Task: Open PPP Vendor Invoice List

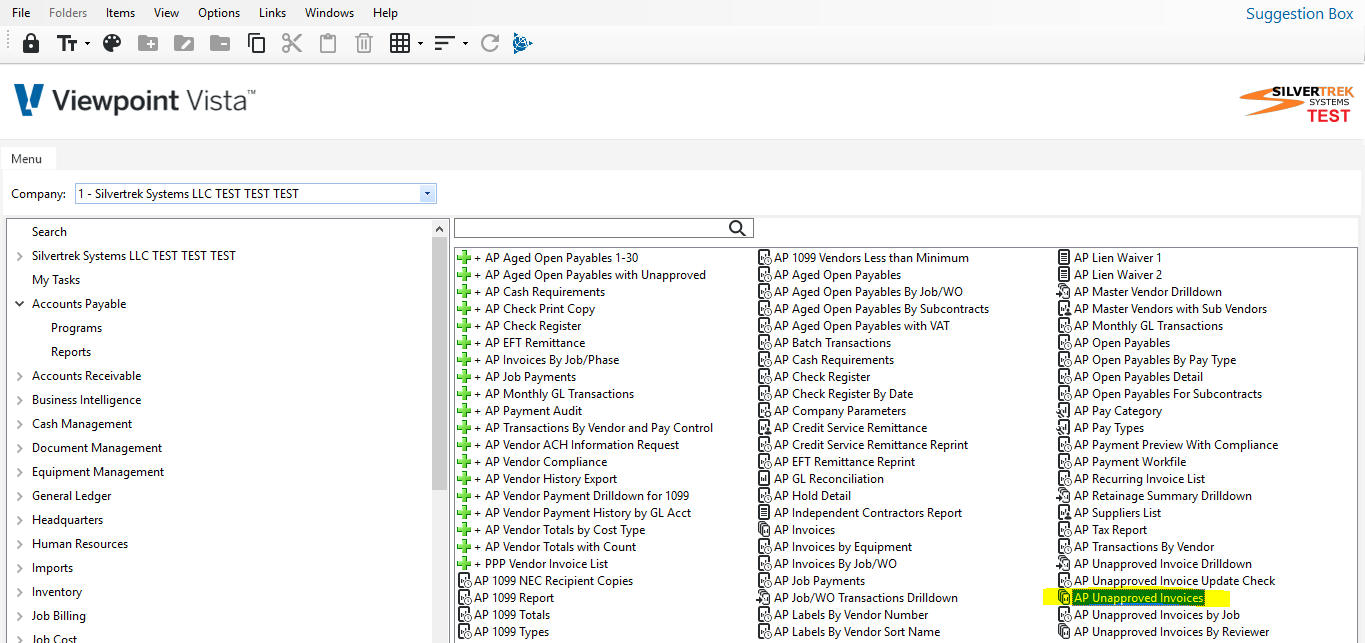Action: click(x=546, y=564)
